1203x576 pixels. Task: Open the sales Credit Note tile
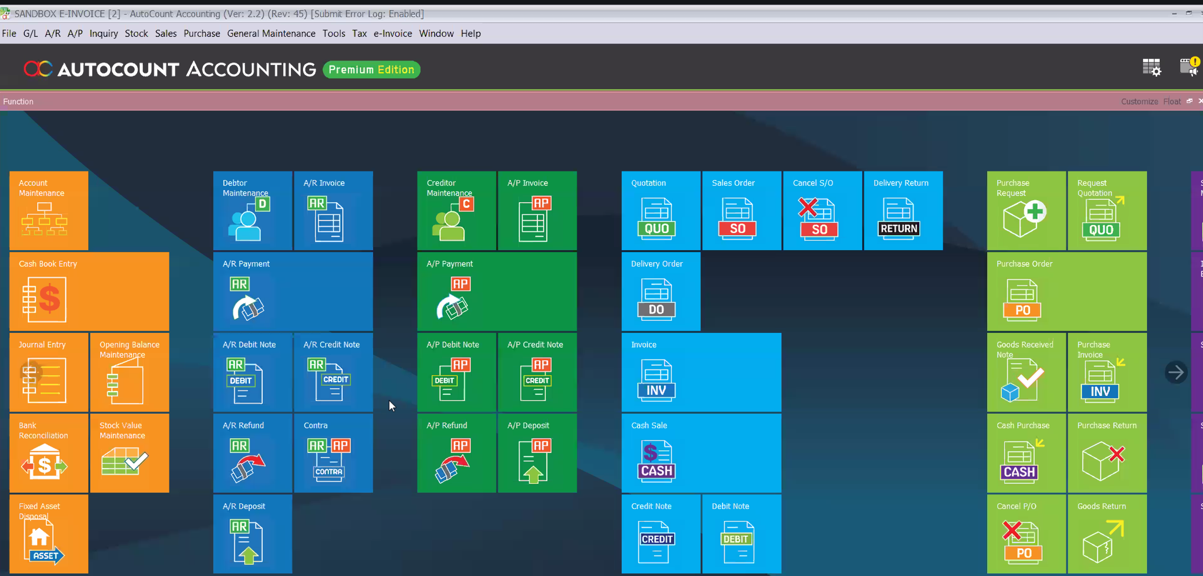pyautogui.click(x=661, y=535)
